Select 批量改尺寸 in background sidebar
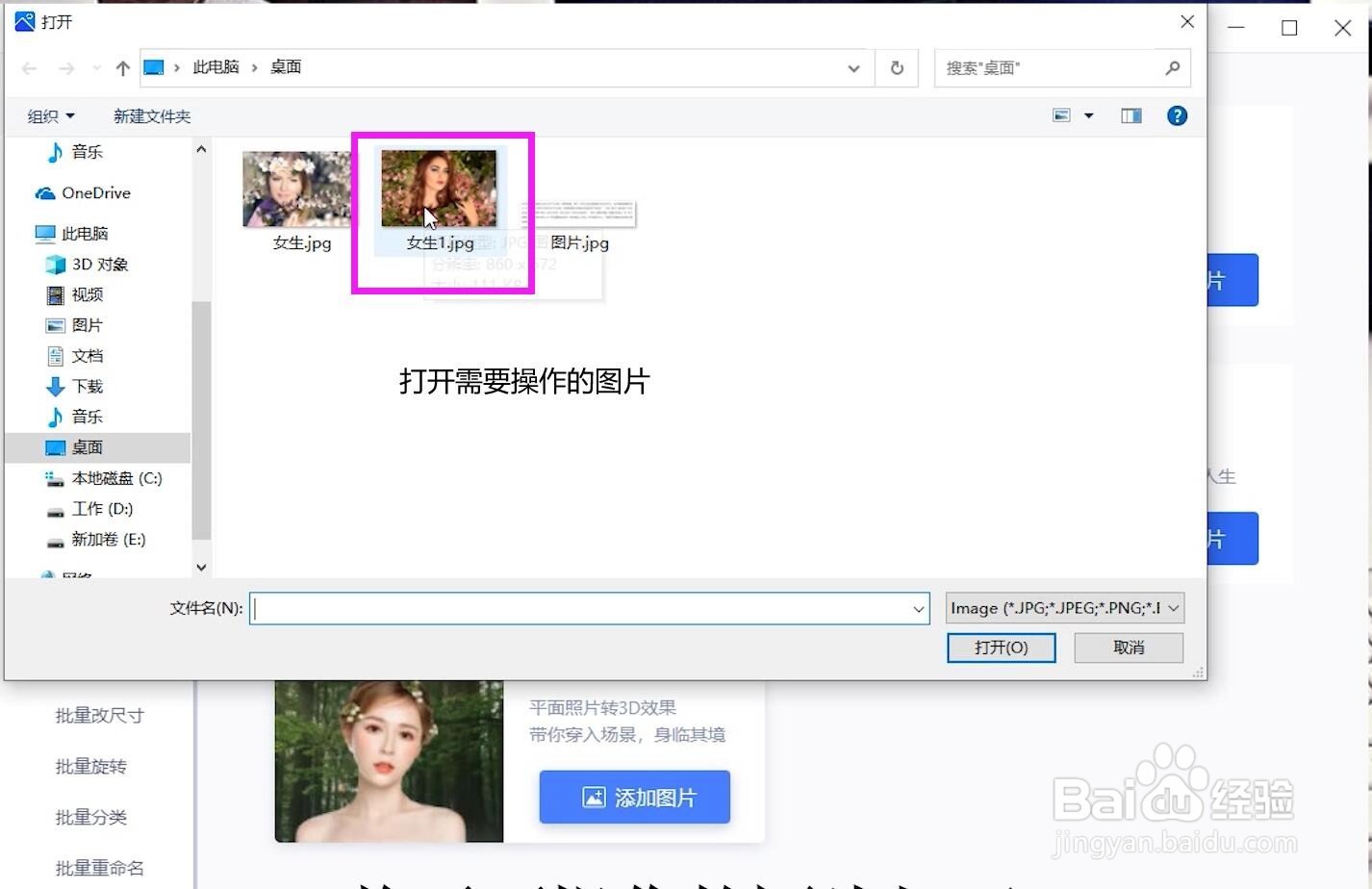The image size is (1372, 889). (100, 716)
